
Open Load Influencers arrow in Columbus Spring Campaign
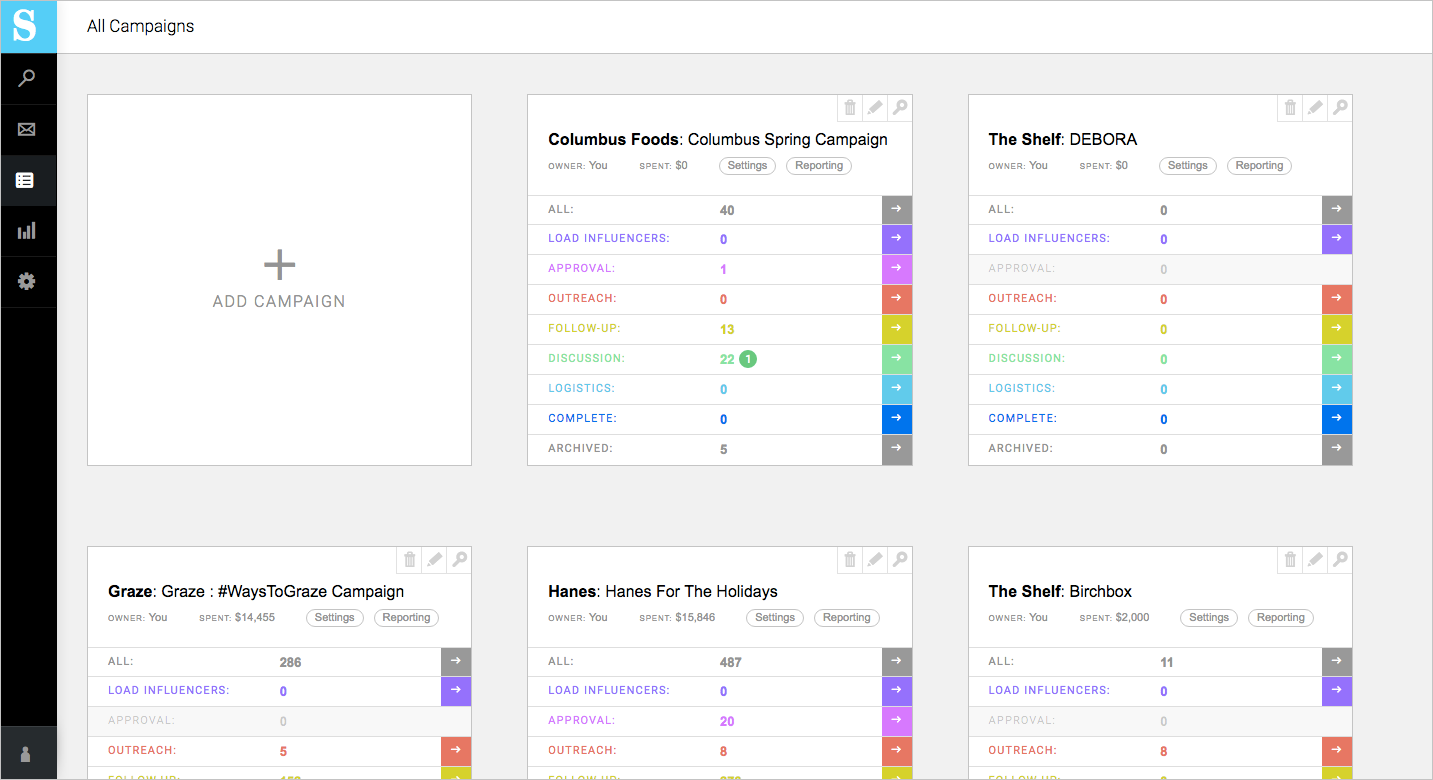897,239
